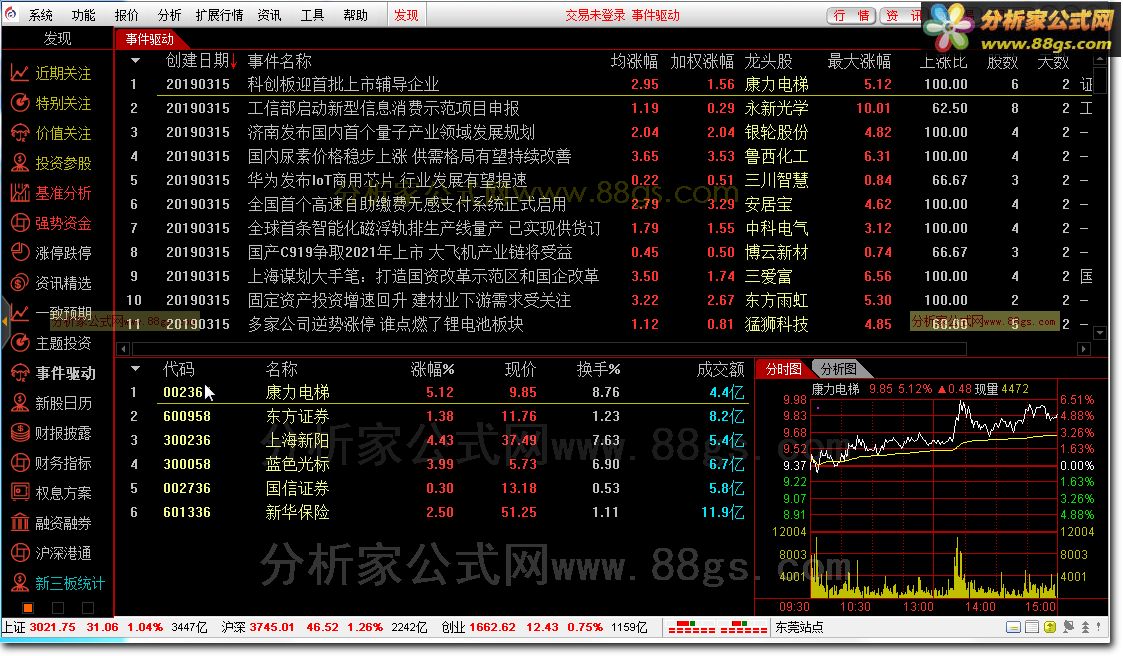
Task: Select 事件驱动 sidebar entry
Action: (53, 373)
